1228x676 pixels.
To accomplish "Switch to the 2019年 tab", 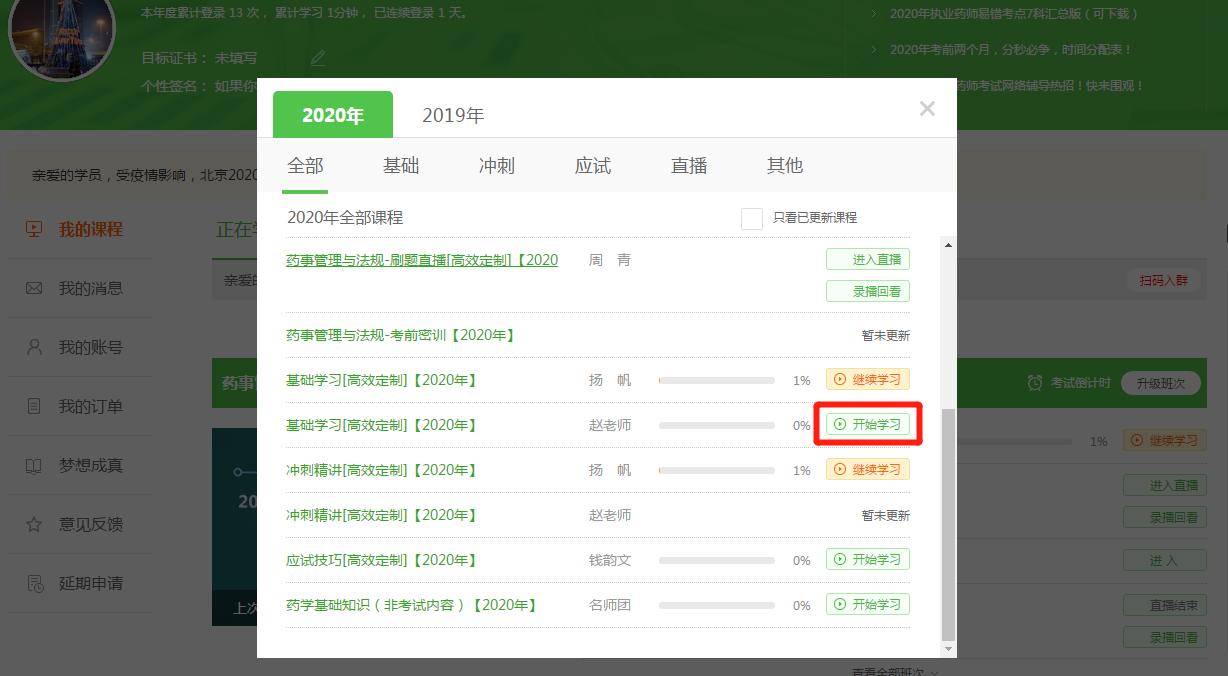I will click(453, 116).
